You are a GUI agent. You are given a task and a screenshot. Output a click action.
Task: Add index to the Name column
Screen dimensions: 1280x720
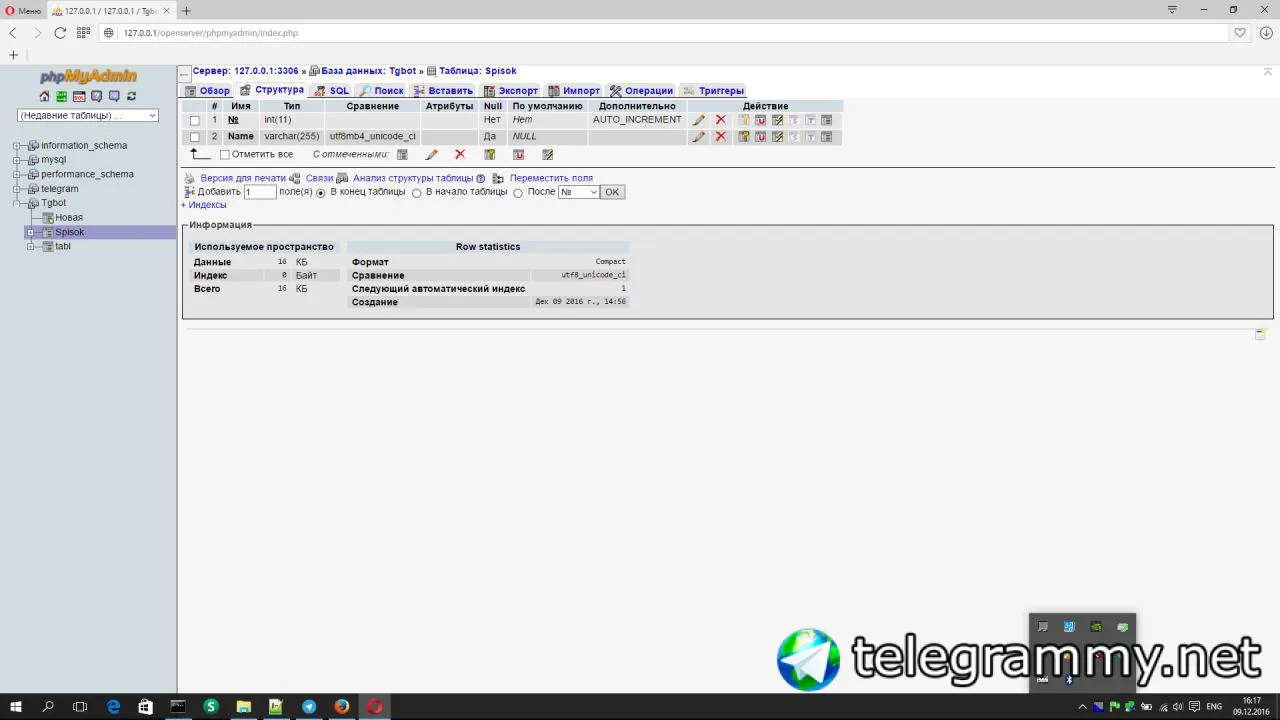[x=777, y=137]
